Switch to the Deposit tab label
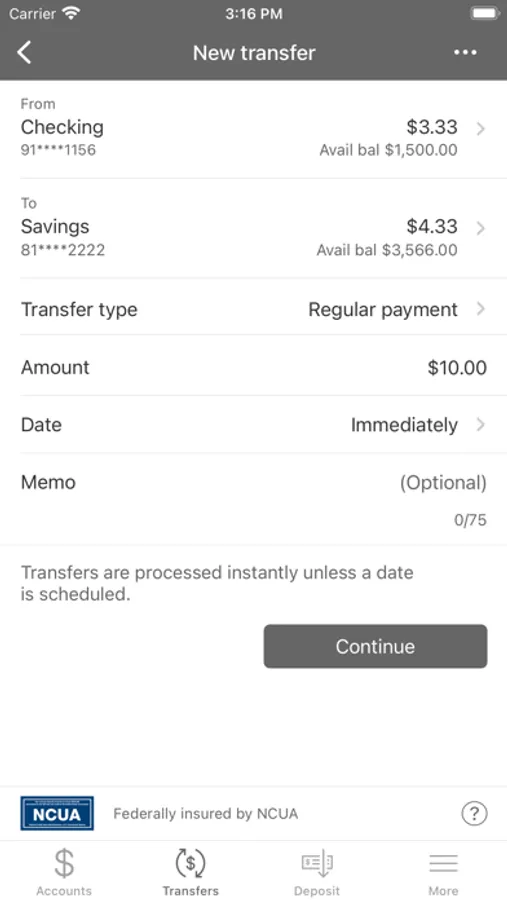The image size is (507, 900). pyautogui.click(x=317, y=891)
